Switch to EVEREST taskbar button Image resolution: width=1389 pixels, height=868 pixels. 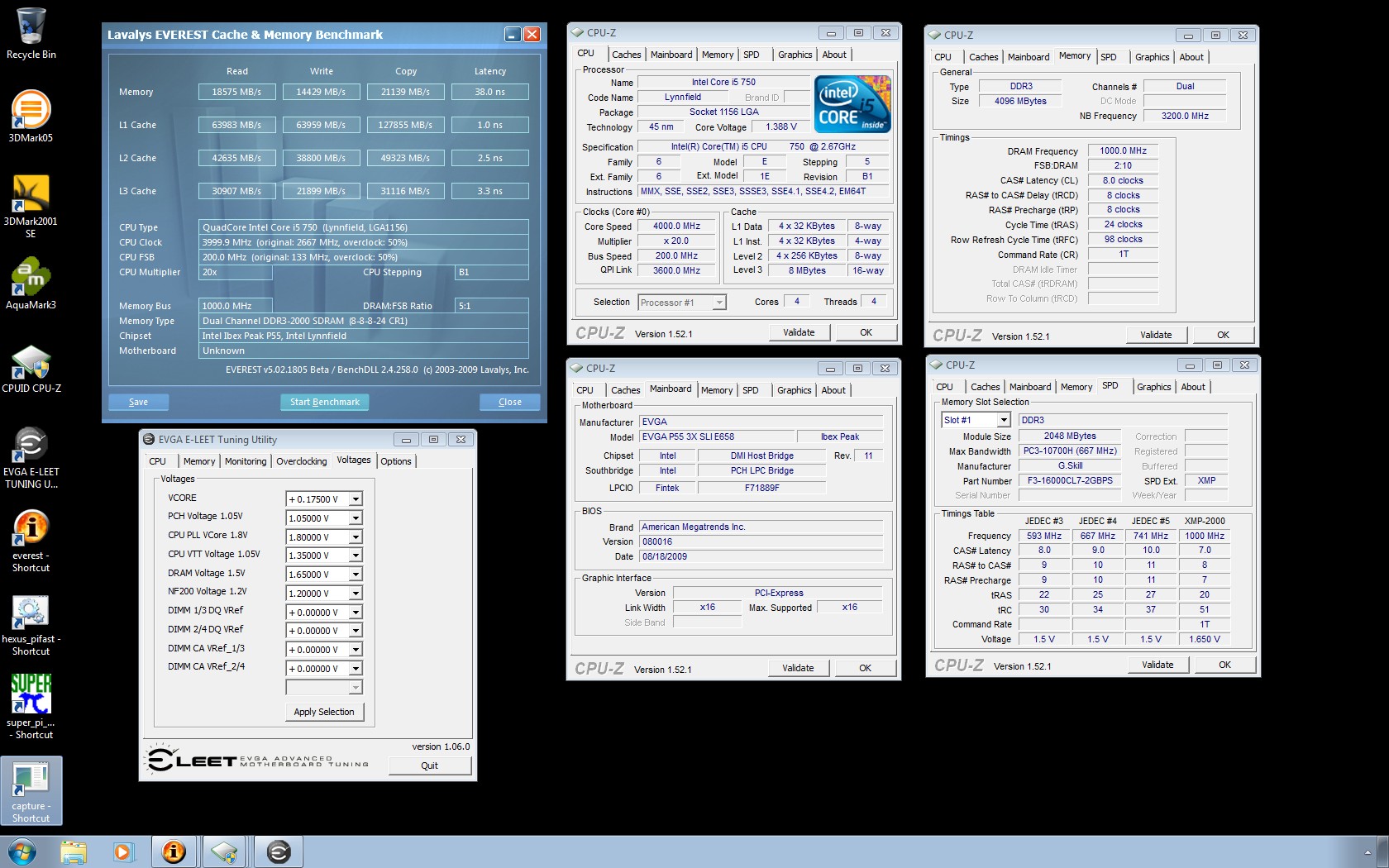174,851
